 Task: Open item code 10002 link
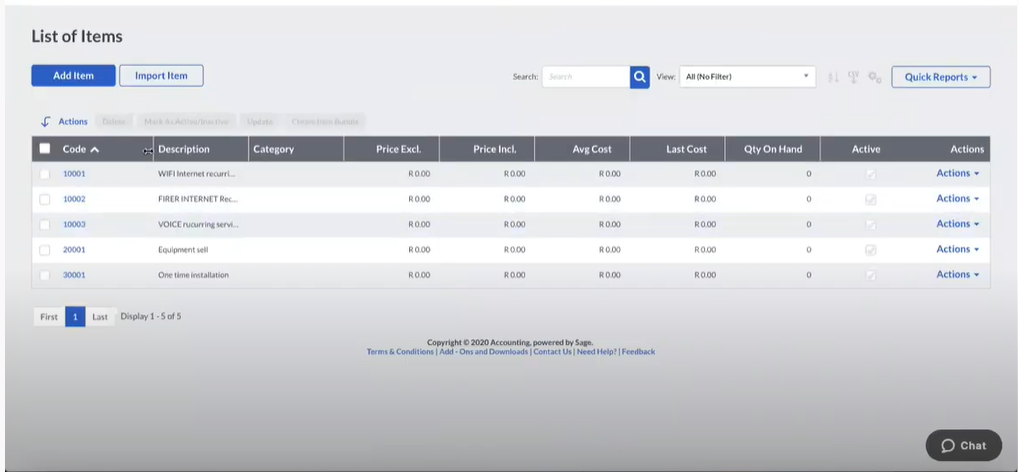74,199
